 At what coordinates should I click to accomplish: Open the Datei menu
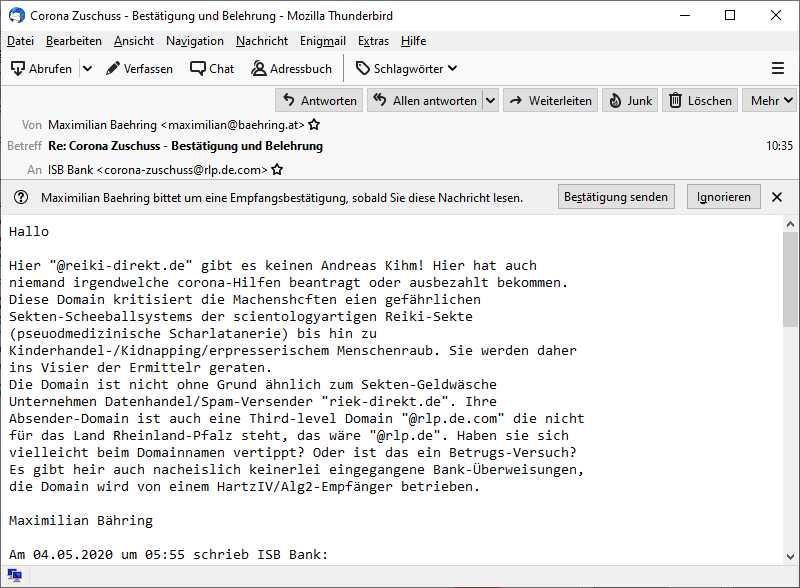click(20, 41)
